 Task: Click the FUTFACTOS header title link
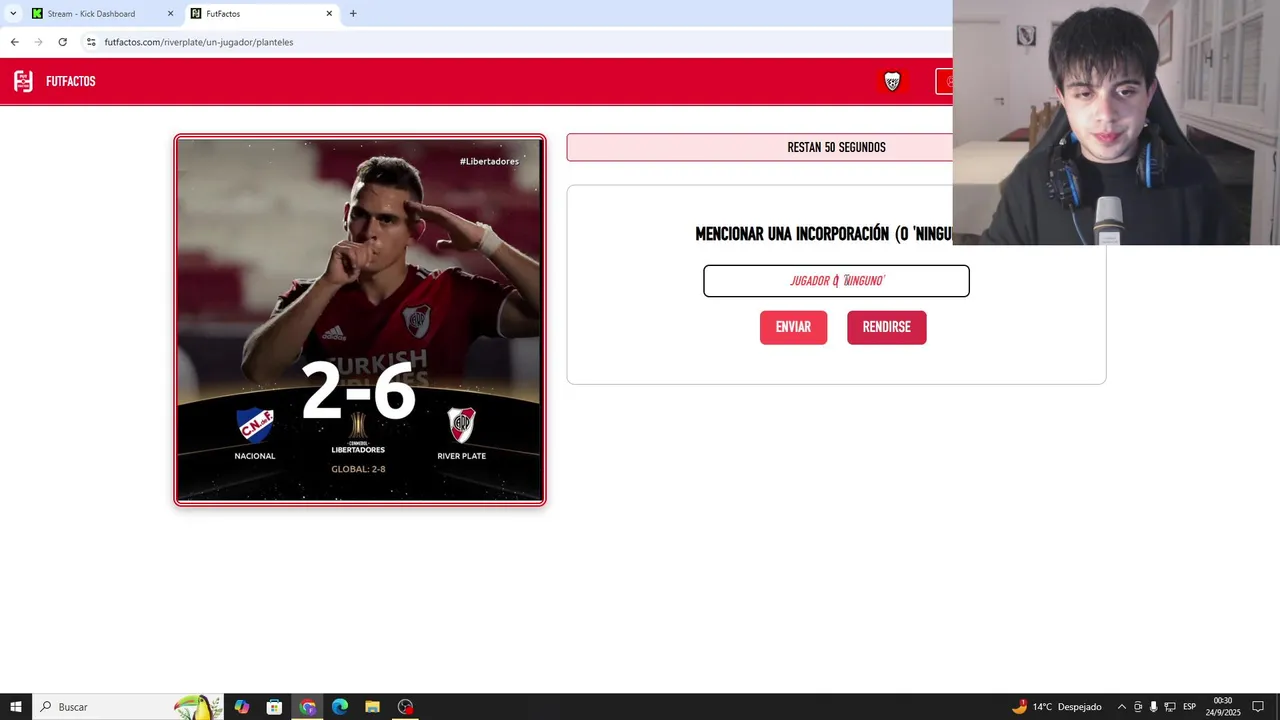(71, 82)
